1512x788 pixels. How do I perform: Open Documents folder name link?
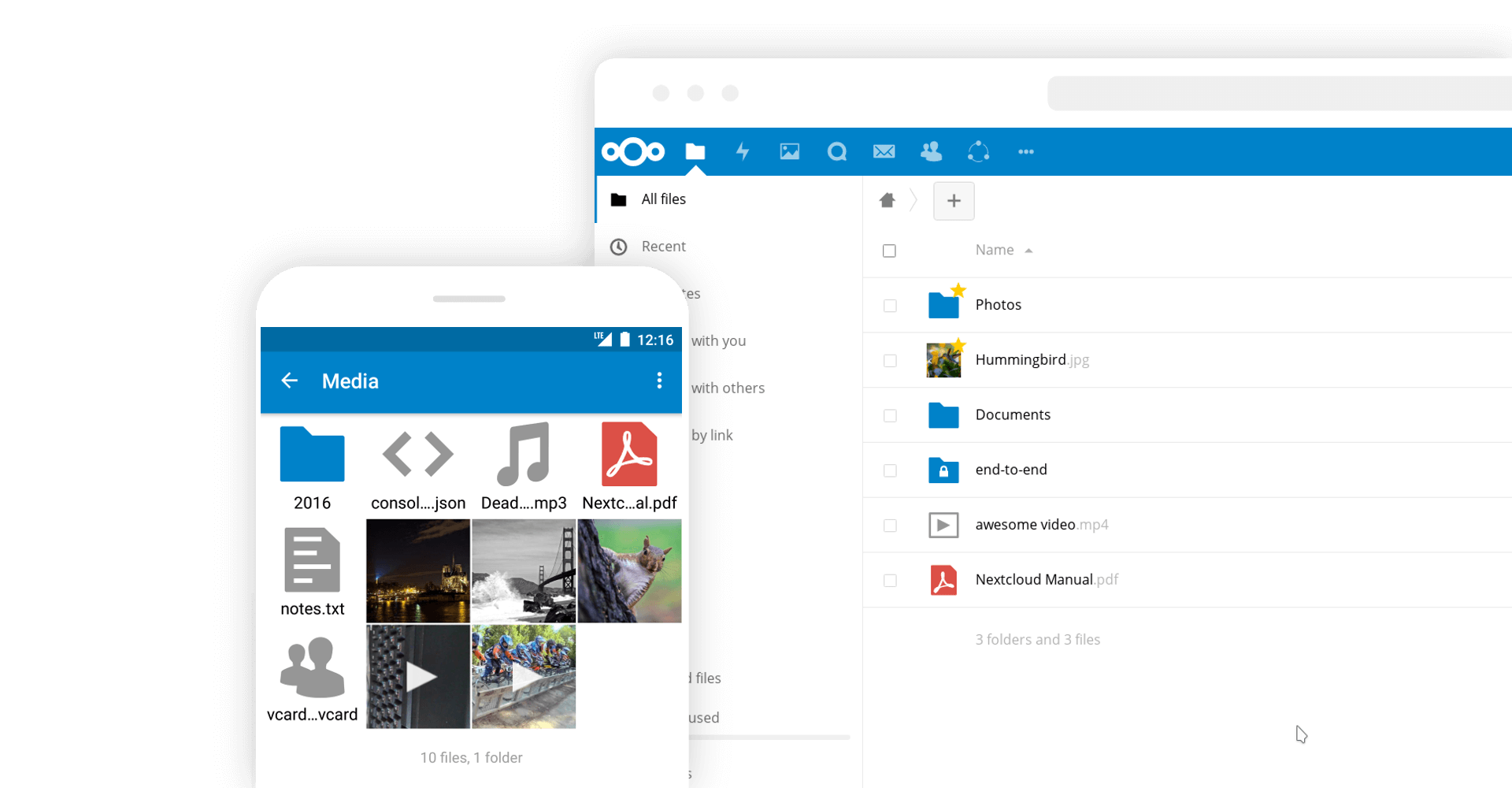click(x=1013, y=415)
